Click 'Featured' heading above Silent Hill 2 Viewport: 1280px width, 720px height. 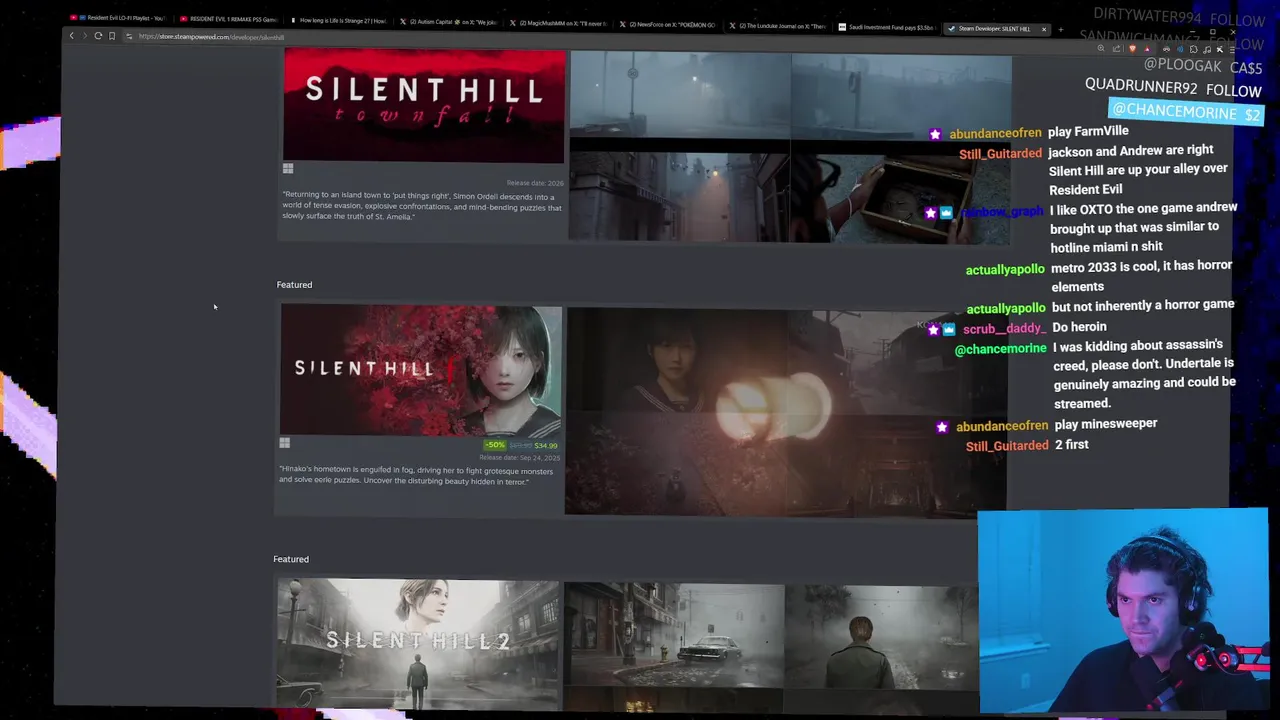click(291, 559)
